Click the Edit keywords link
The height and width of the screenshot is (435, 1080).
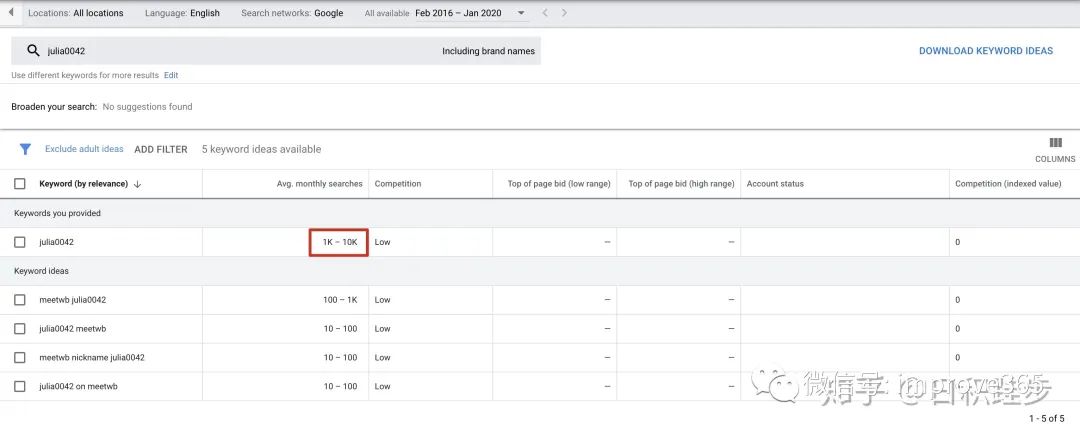(171, 75)
